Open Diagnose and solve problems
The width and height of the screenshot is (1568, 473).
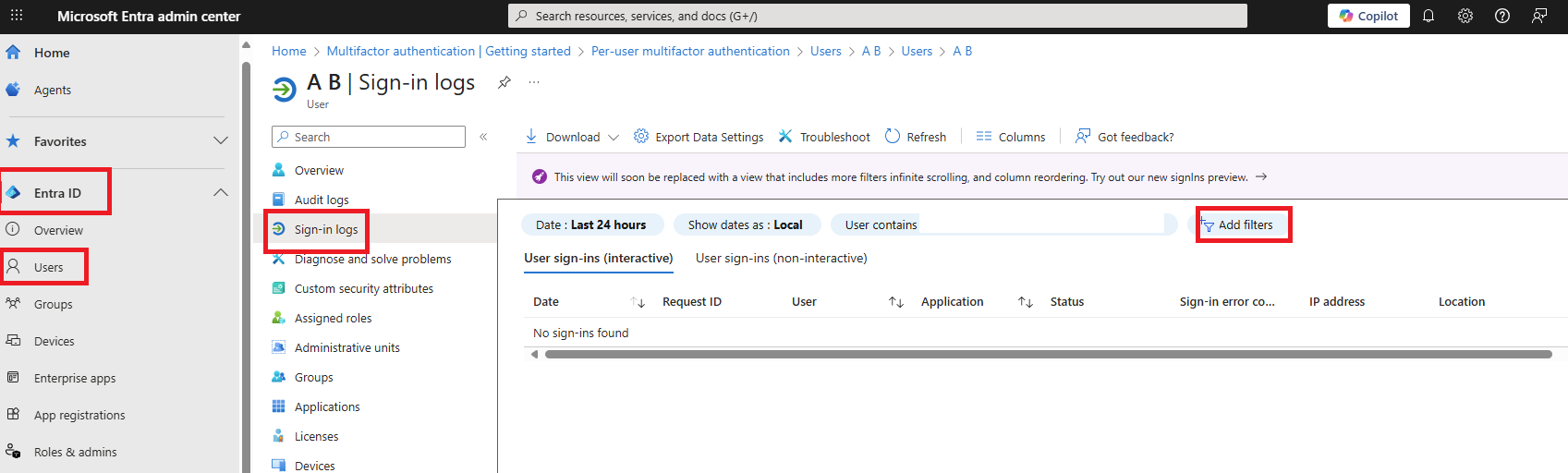click(x=372, y=259)
